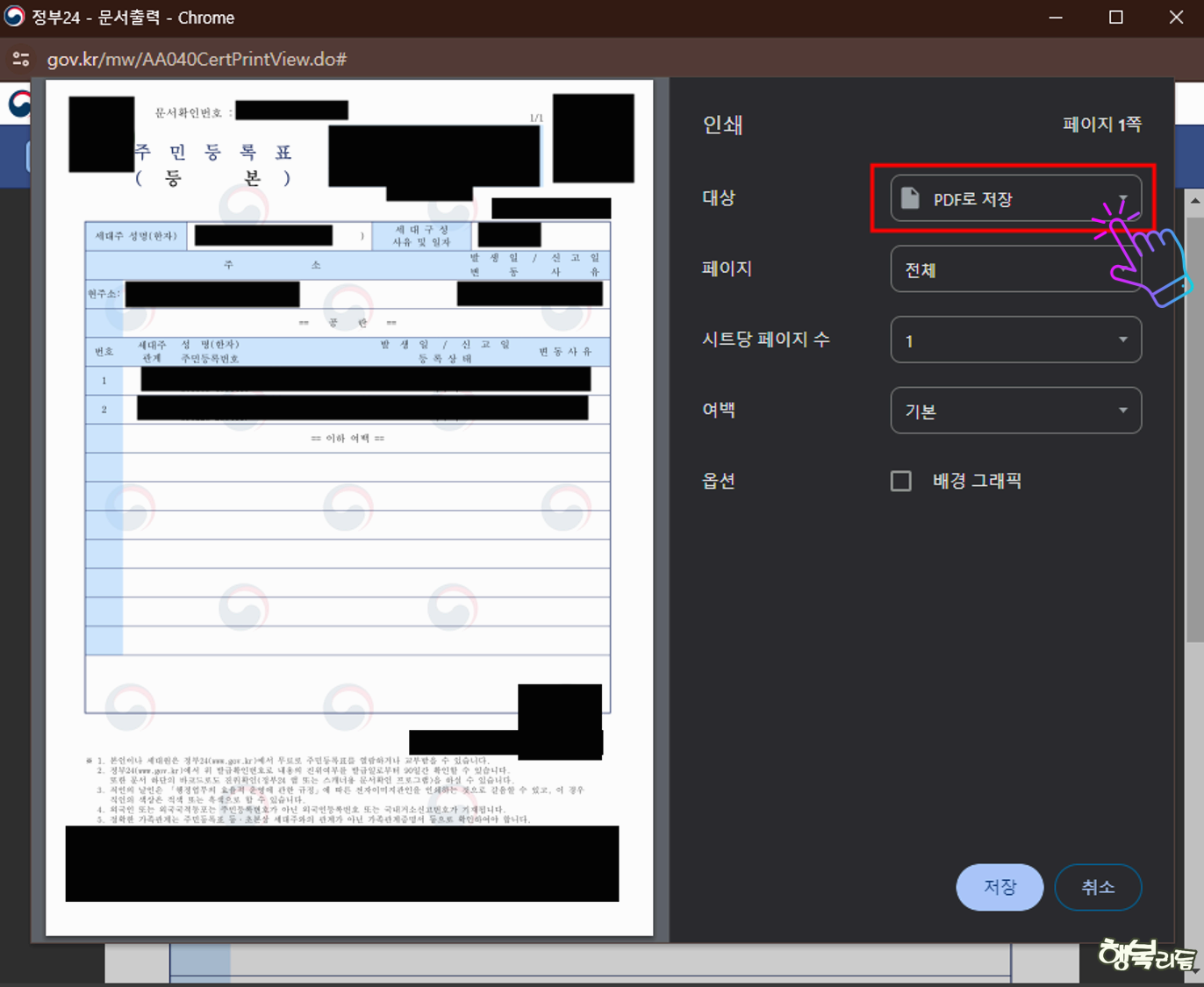Click the 대상 label

click(x=719, y=198)
